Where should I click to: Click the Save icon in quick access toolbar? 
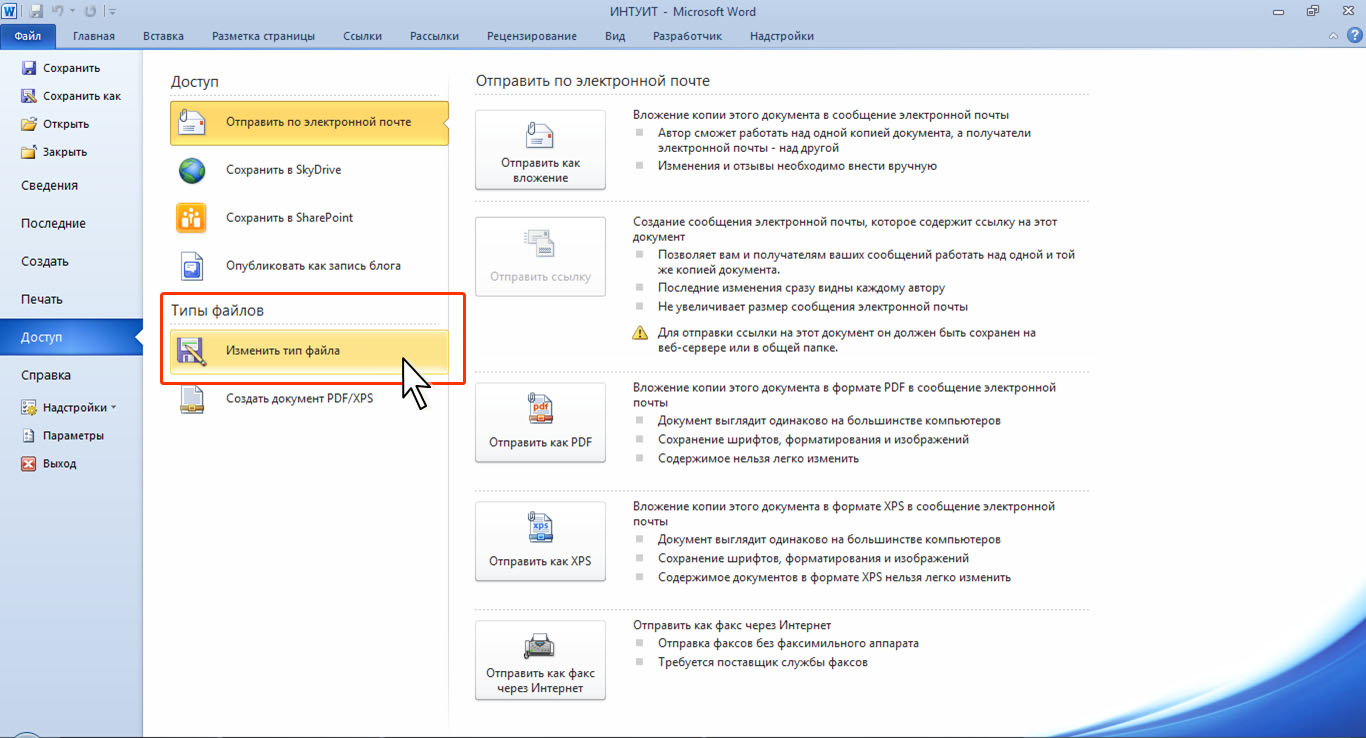[x=37, y=12]
